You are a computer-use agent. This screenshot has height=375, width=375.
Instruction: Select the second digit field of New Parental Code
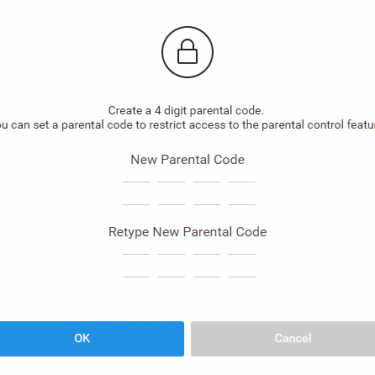click(171, 193)
